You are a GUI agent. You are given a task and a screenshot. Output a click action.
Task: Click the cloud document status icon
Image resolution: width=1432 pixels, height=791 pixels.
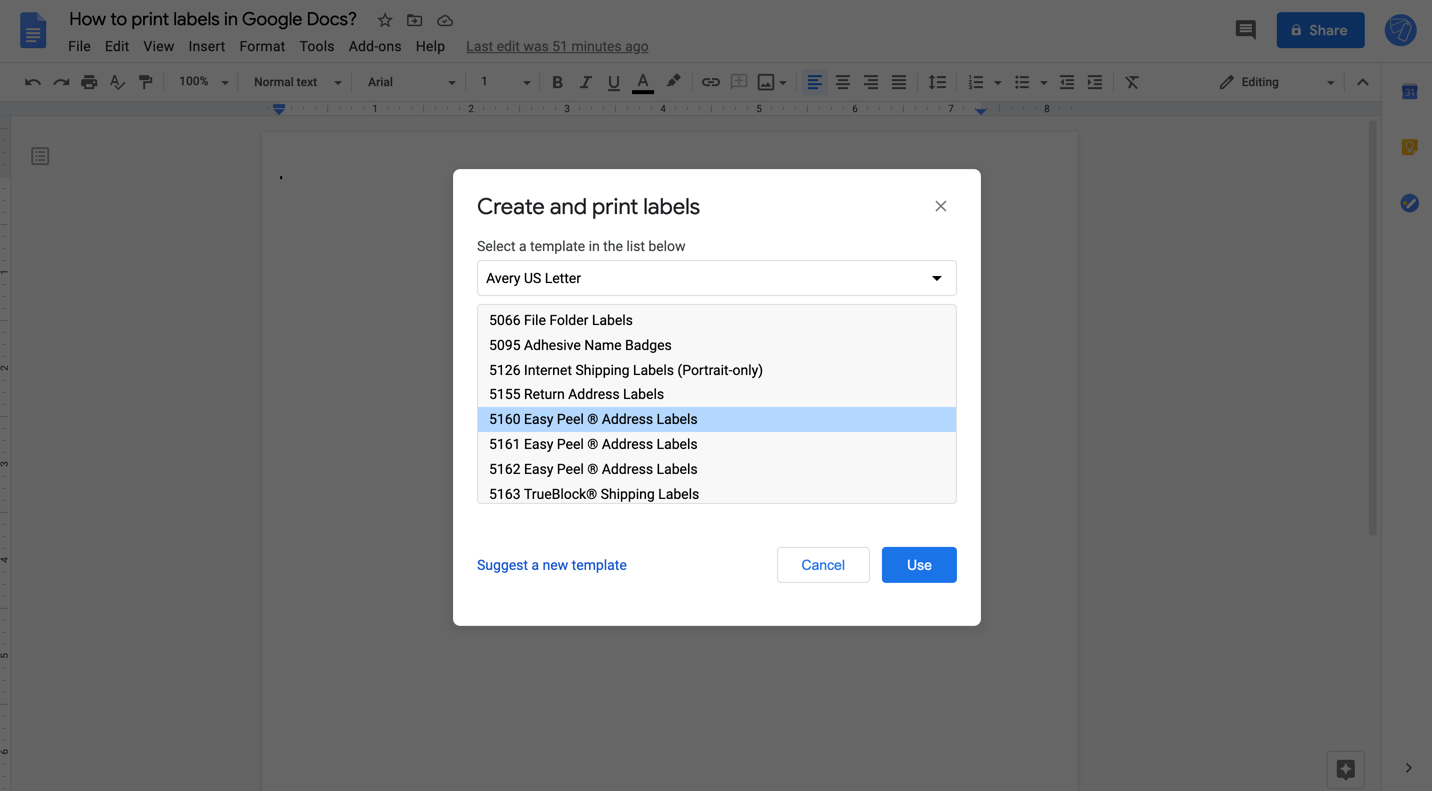pyautogui.click(x=445, y=20)
